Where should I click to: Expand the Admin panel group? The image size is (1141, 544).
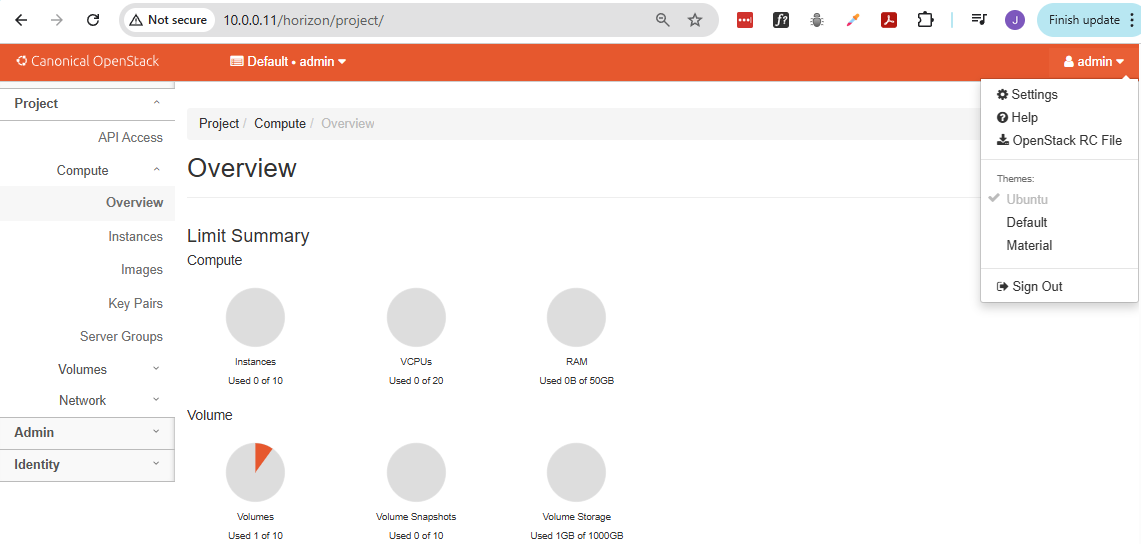87,432
